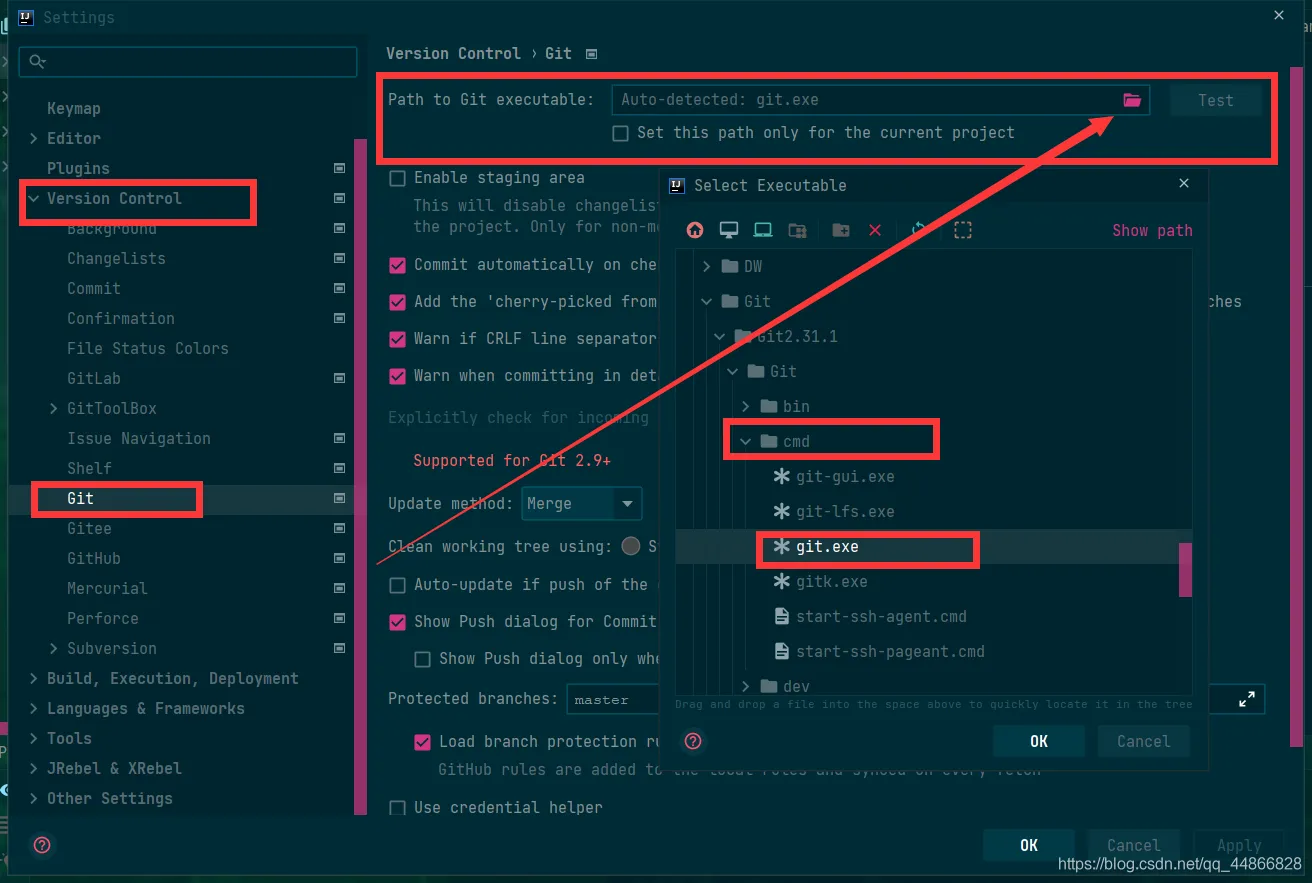Screen dimensions: 1312x883
Task: Select the Git settings page in sidebar
Action: point(81,498)
